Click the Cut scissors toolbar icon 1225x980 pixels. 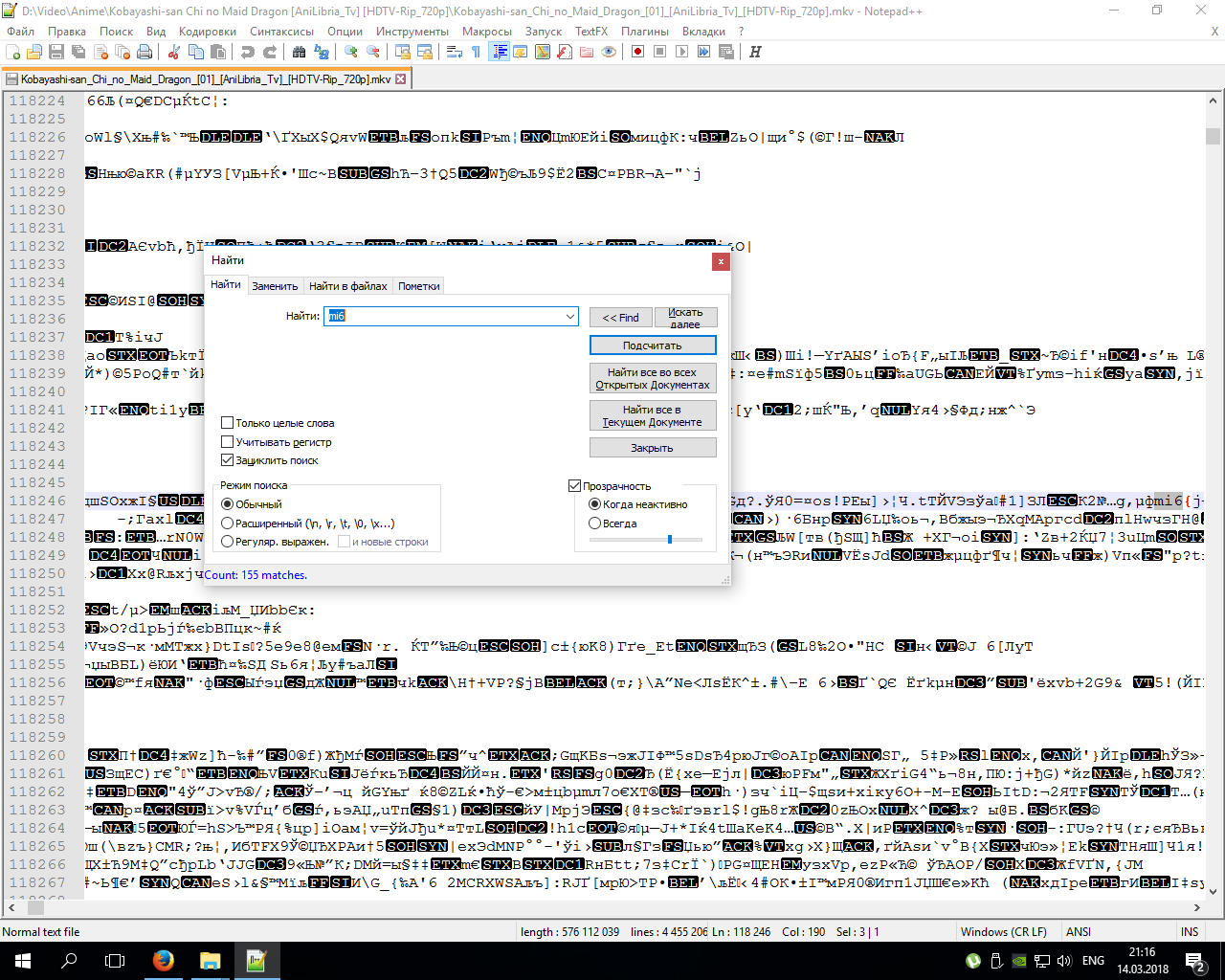coord(174,52)
